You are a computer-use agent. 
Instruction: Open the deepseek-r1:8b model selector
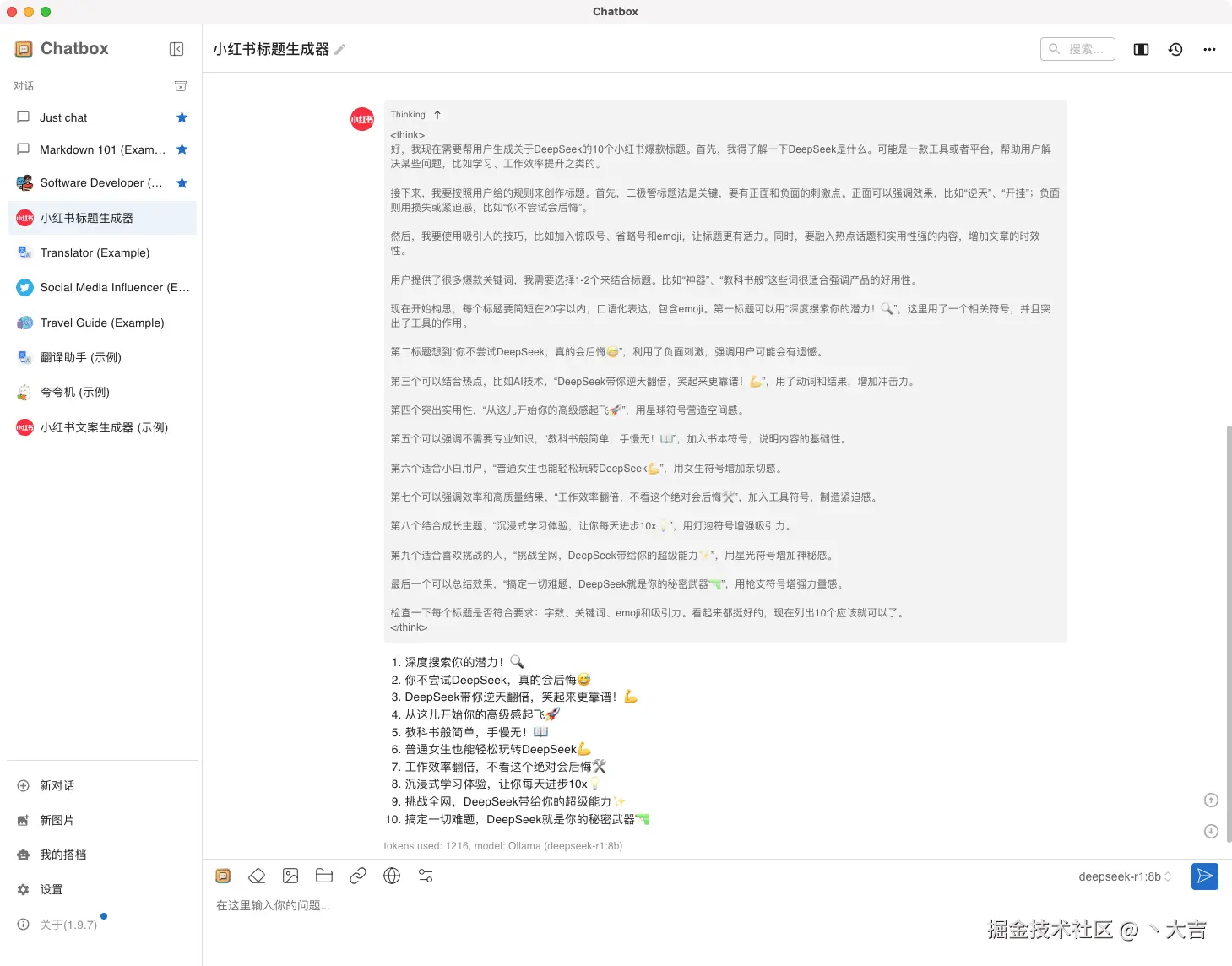pyautogui.click(x=1126, y=876)
